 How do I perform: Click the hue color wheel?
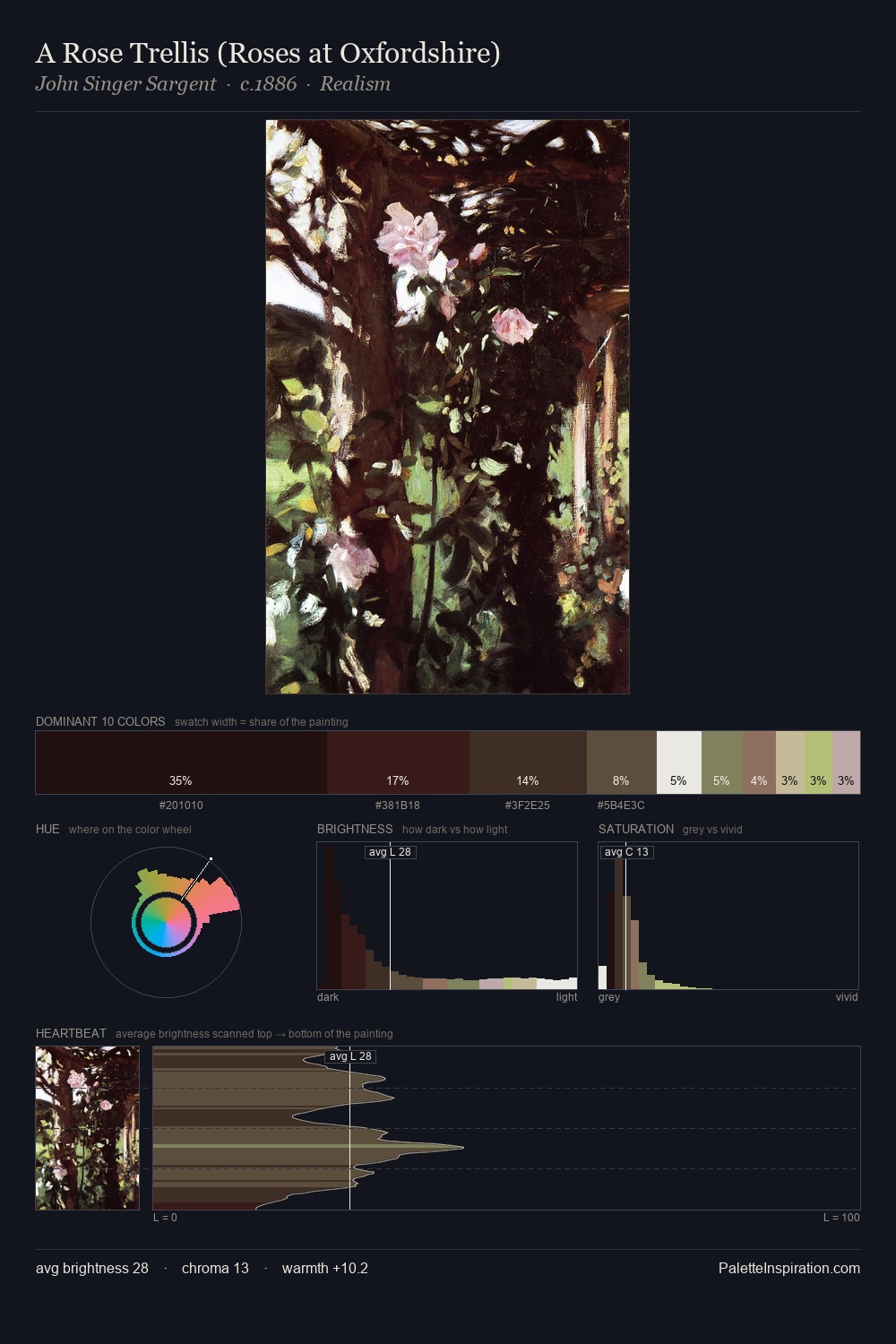pos(166,922)
